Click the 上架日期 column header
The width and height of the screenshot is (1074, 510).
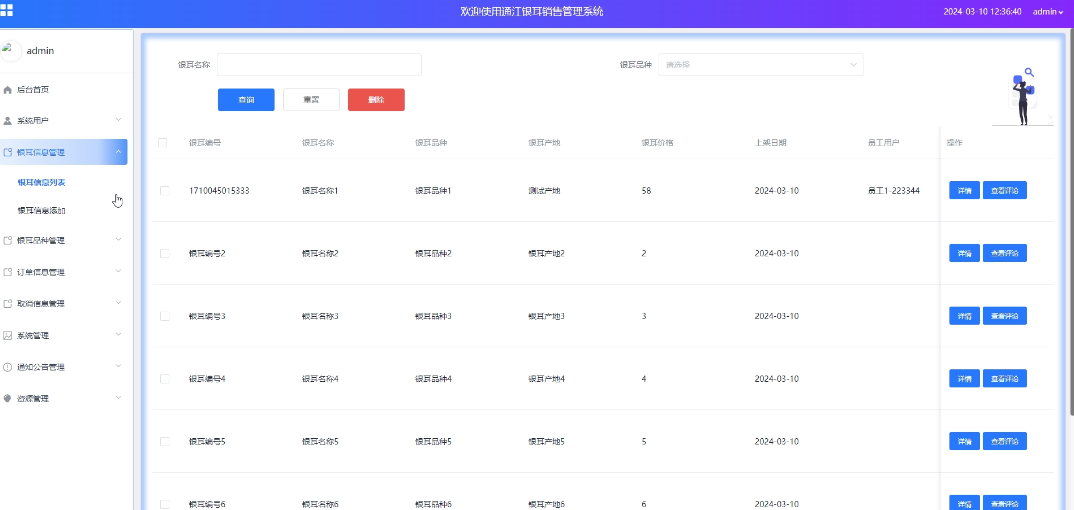point(771,143)
